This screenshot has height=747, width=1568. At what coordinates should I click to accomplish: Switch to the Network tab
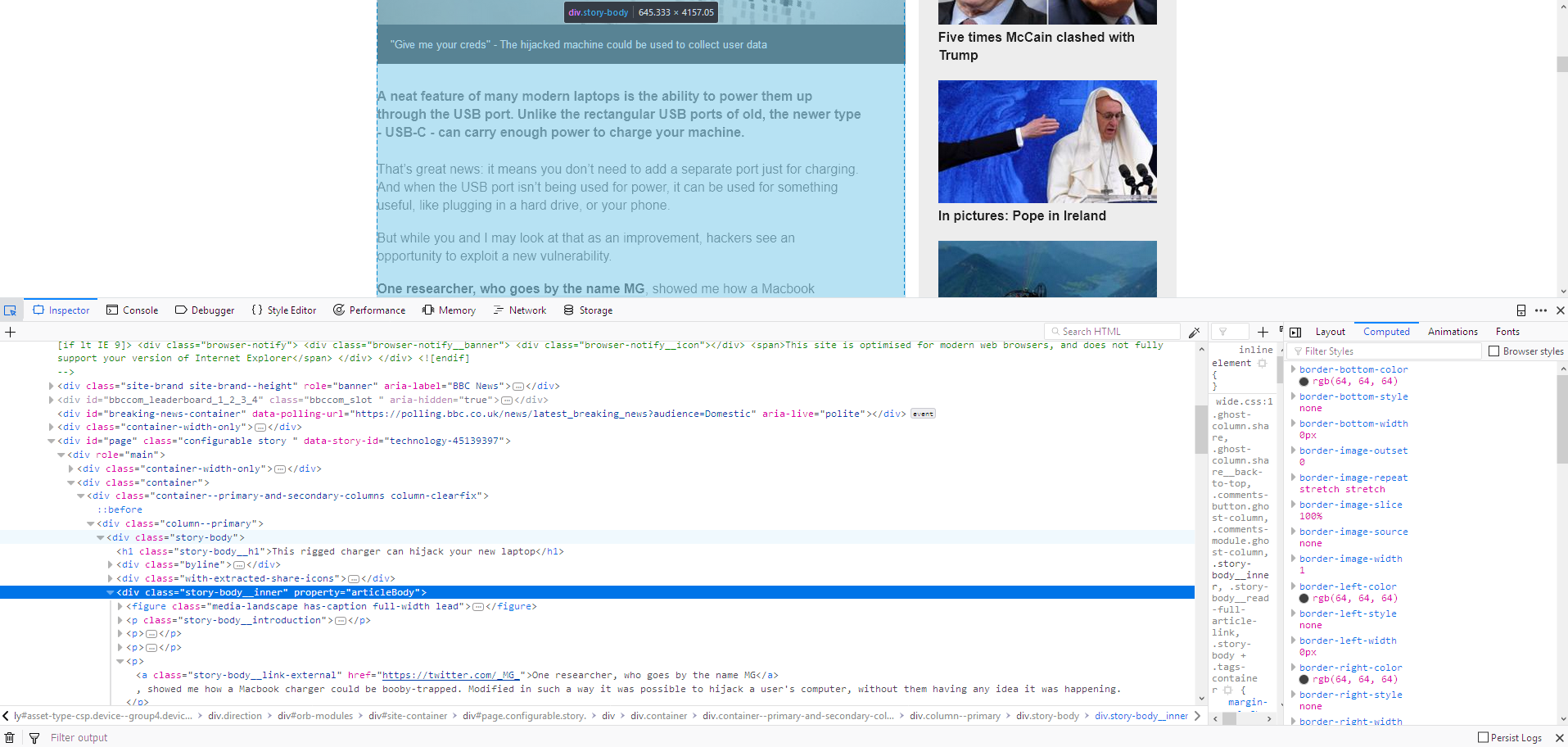(520, 310)
